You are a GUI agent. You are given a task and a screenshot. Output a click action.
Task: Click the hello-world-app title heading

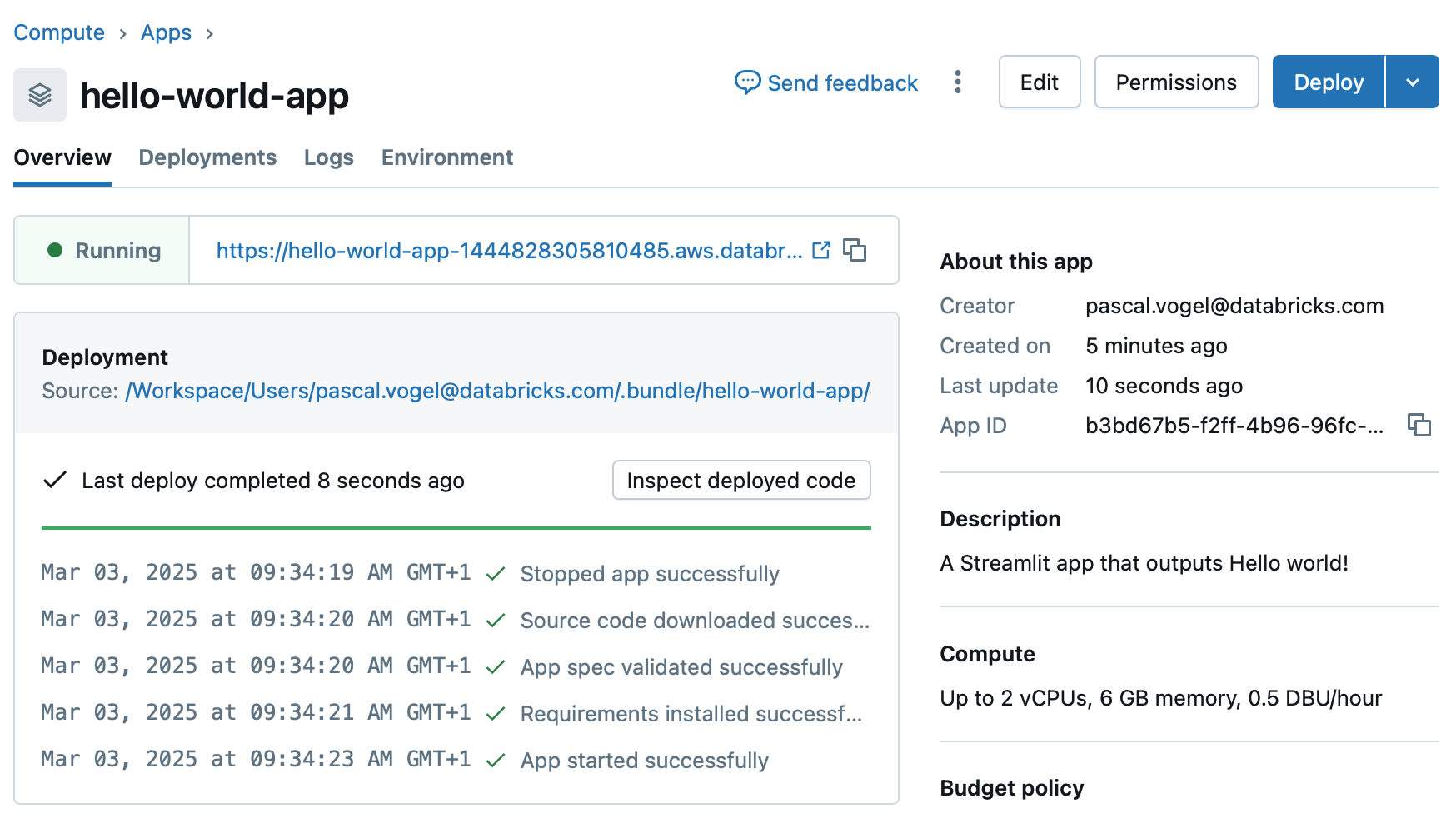tap(214, 95)
